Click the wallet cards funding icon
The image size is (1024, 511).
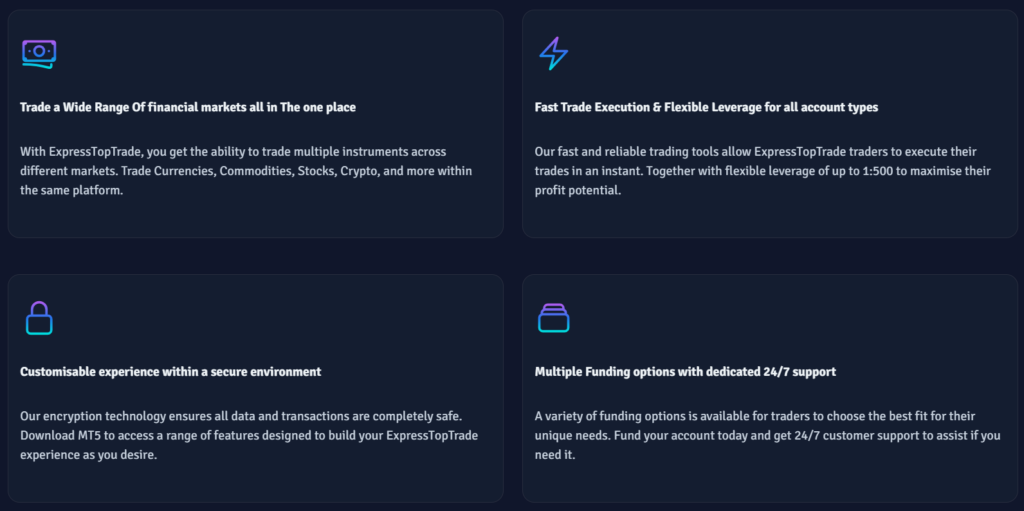[x=553, y=318]
